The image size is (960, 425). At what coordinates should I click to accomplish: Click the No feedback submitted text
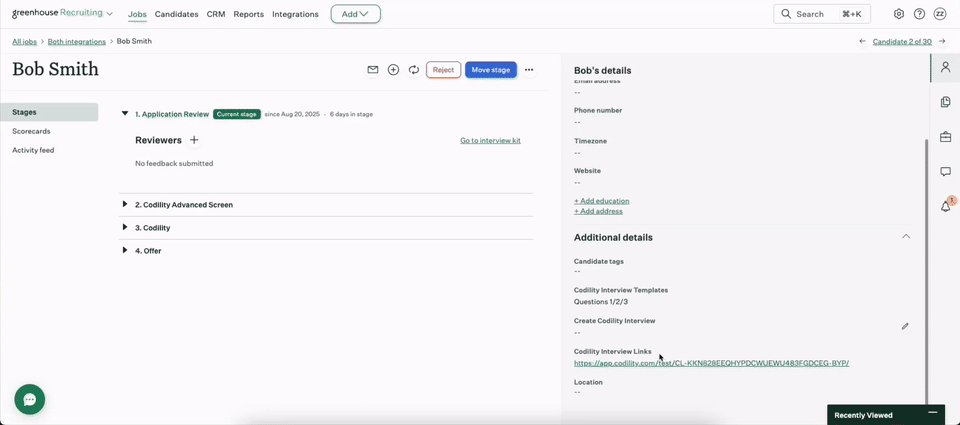point(174,164)
